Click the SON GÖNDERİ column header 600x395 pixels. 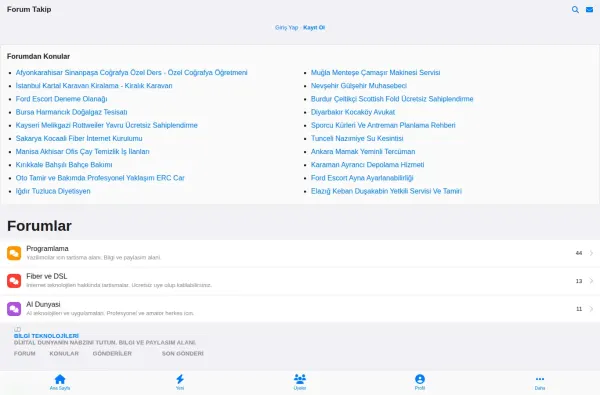[x=183, y=354]
